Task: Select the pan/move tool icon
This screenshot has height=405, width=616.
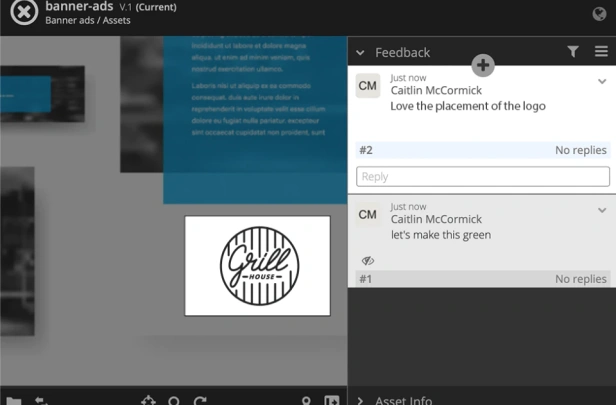Action: point(148,400)
